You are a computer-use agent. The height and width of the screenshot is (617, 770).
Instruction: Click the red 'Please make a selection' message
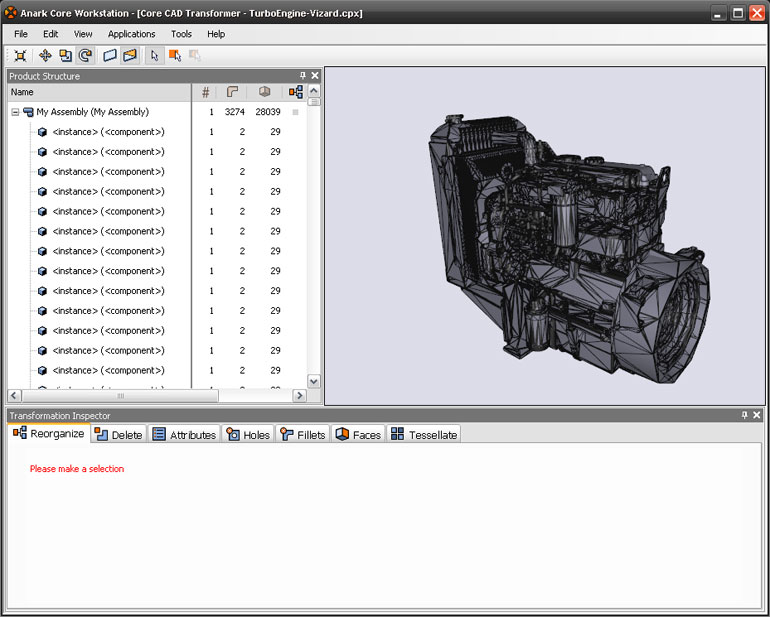(77, 469)
